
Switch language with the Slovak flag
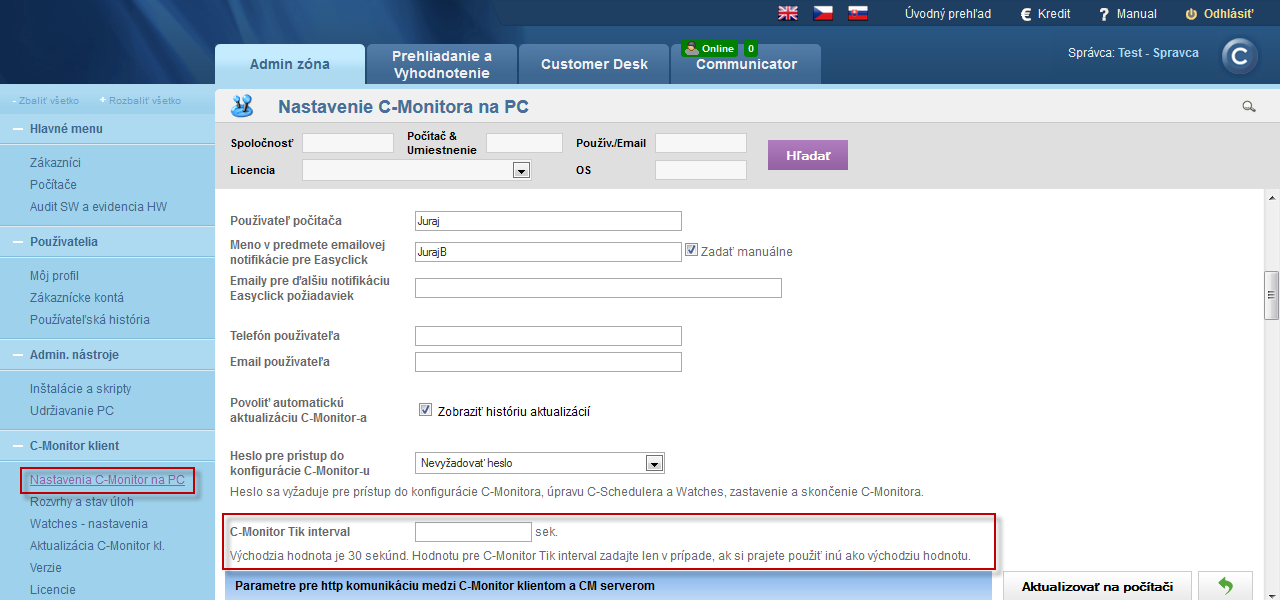857,13
